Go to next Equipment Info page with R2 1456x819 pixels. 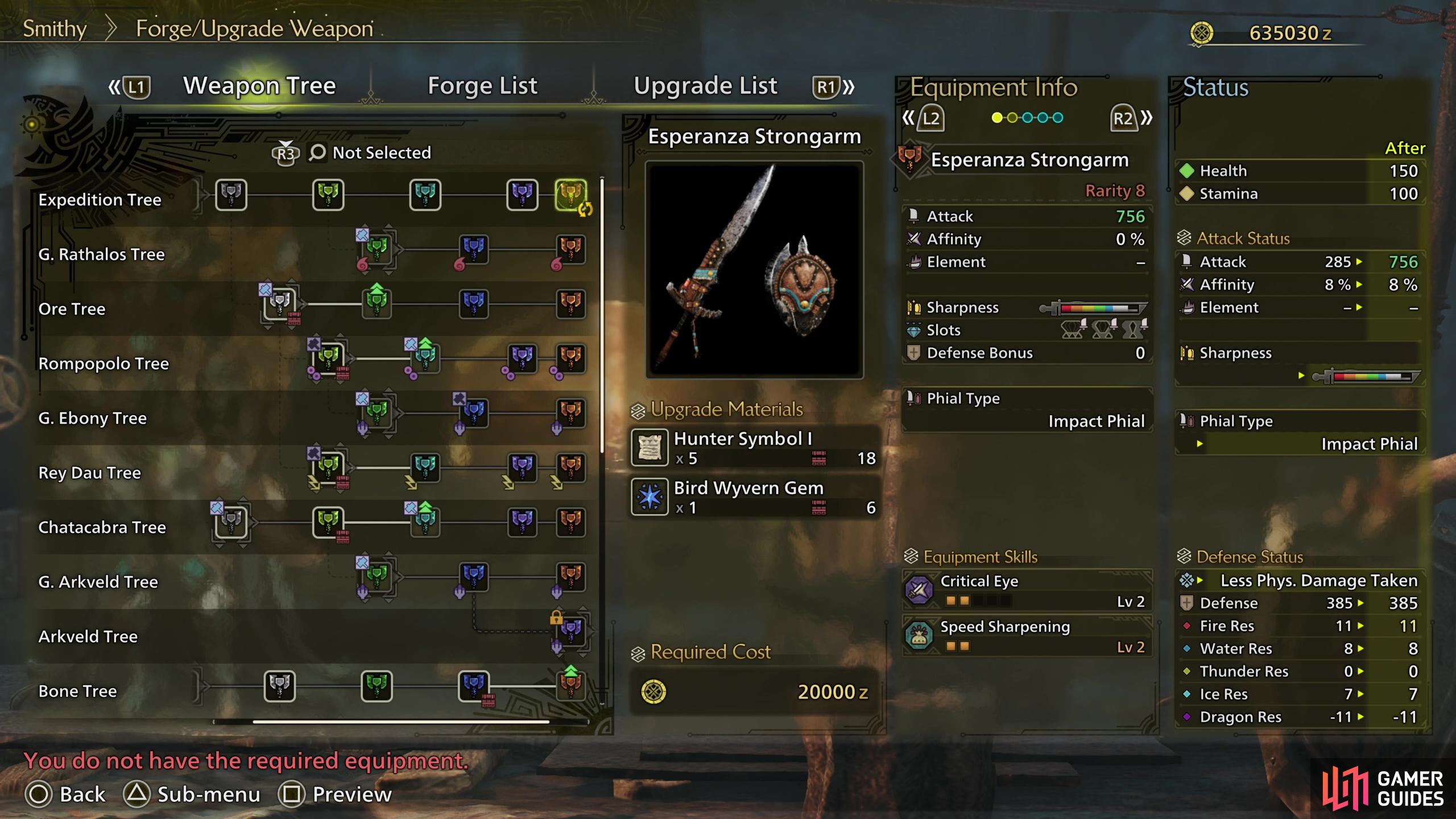tap(1131, 118)
